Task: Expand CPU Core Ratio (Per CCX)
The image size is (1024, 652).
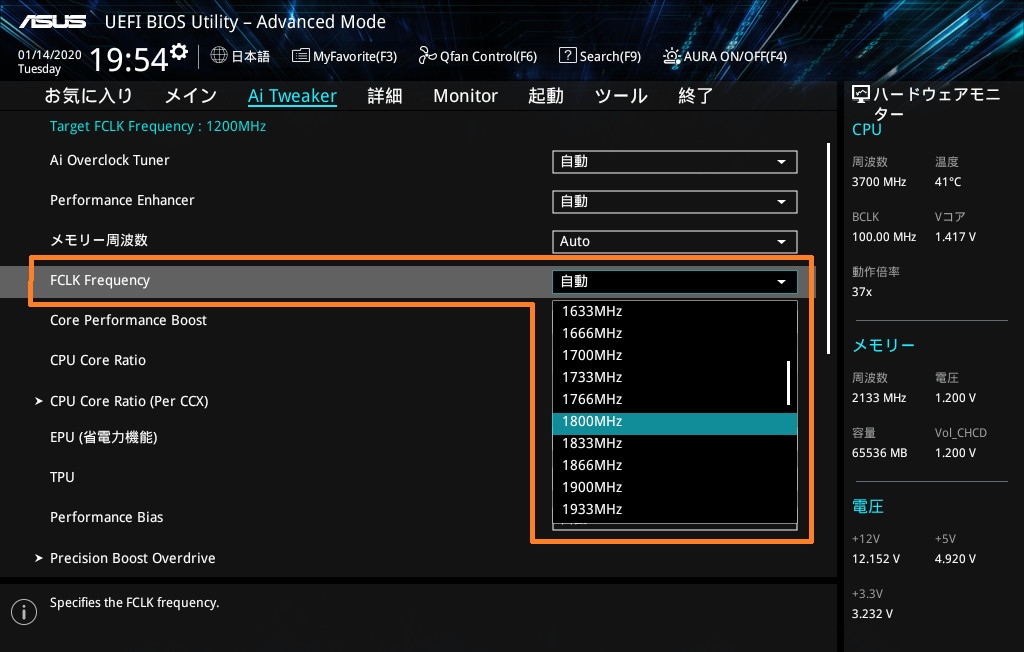Action: [129, 401]
